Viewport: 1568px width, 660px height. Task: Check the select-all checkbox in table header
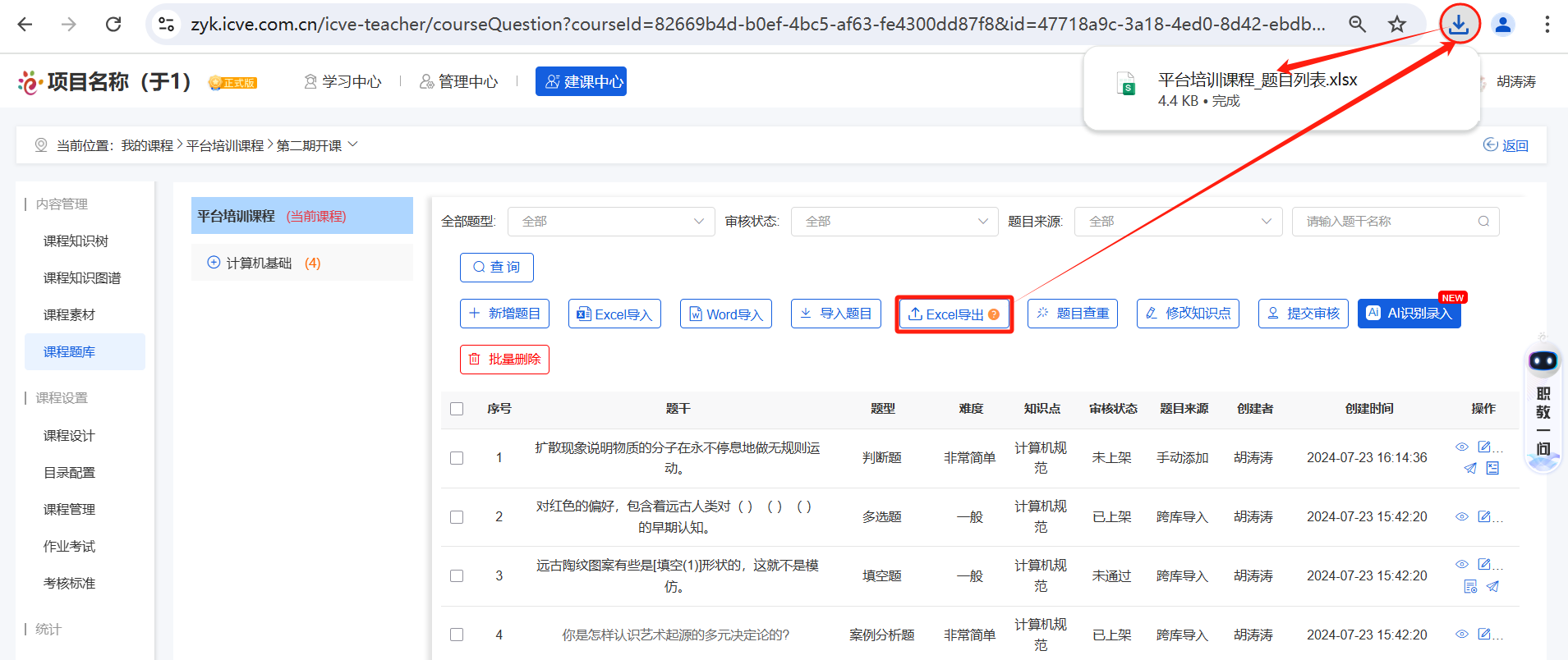click(457, 409)
